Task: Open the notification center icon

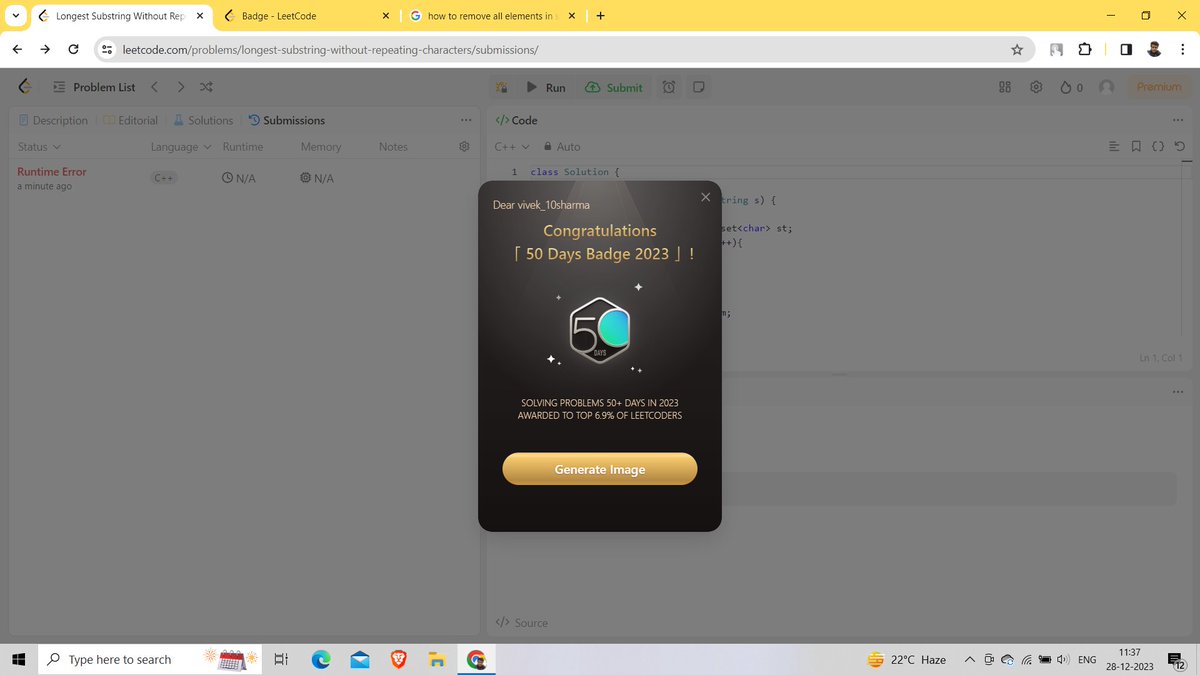Action: [1177, 660]
